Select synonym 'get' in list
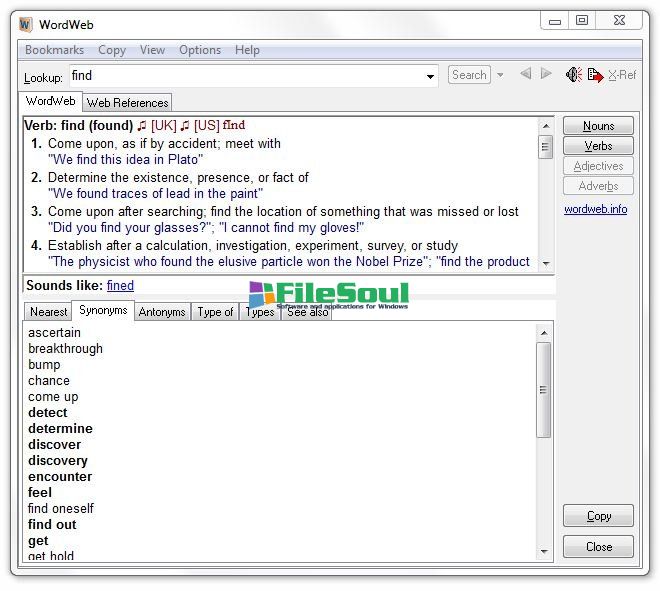This screenshot has height=591, width=660. point(38,540)
